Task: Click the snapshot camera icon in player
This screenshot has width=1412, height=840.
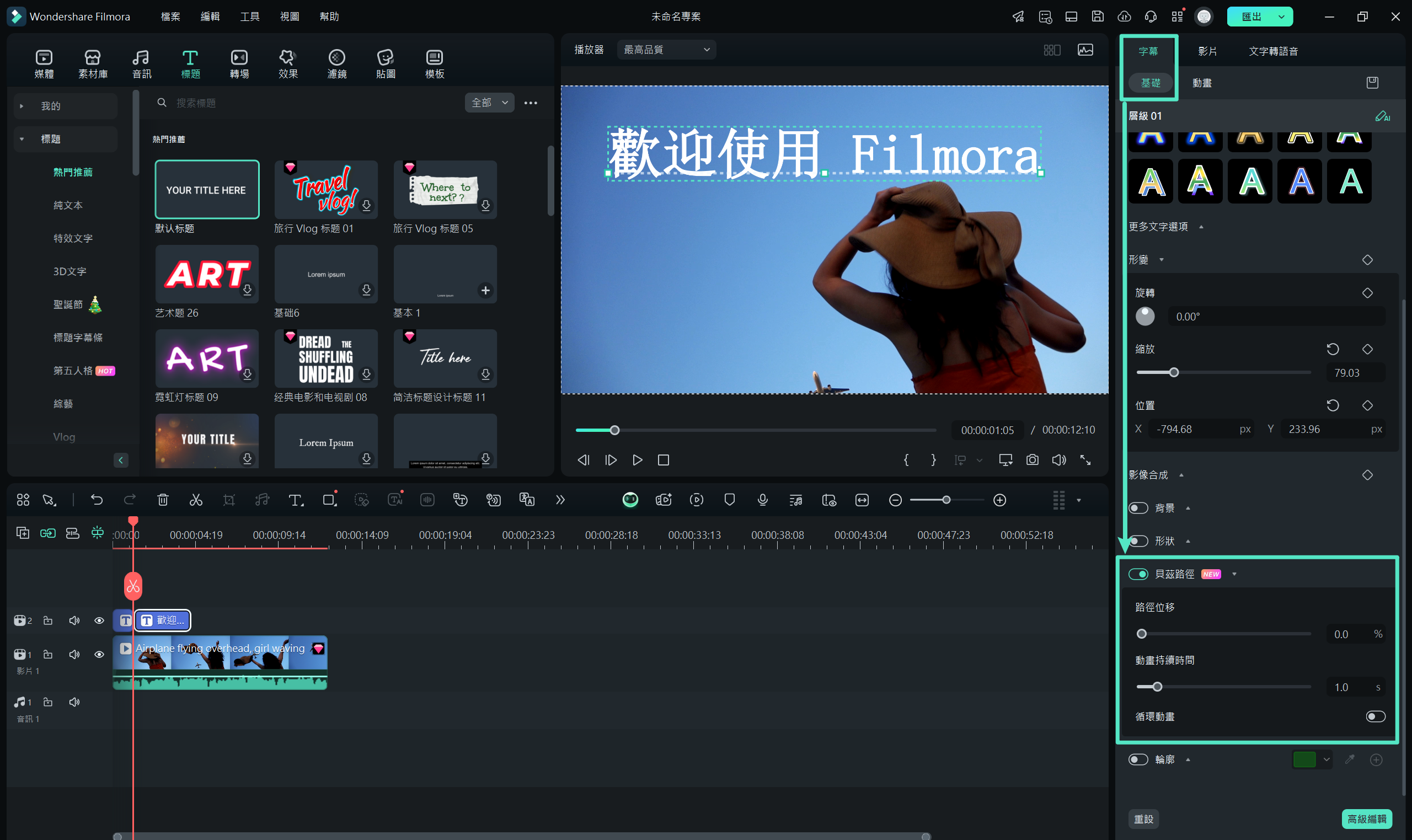Action: 1033,459
